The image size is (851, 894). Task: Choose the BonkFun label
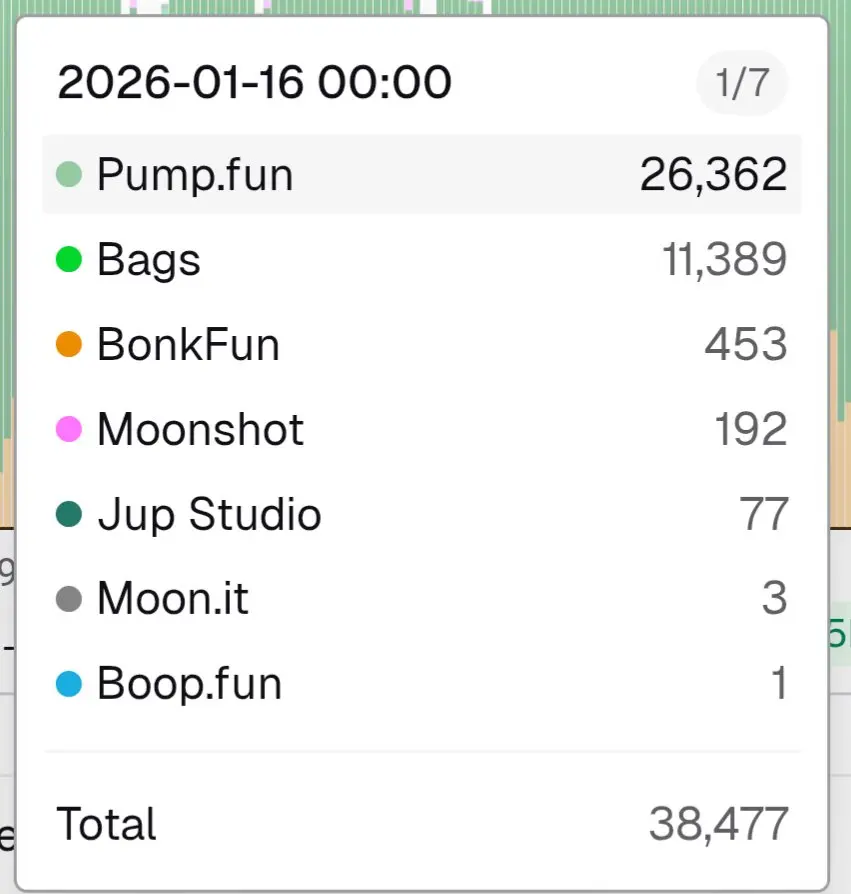click(x=188, y=345)
